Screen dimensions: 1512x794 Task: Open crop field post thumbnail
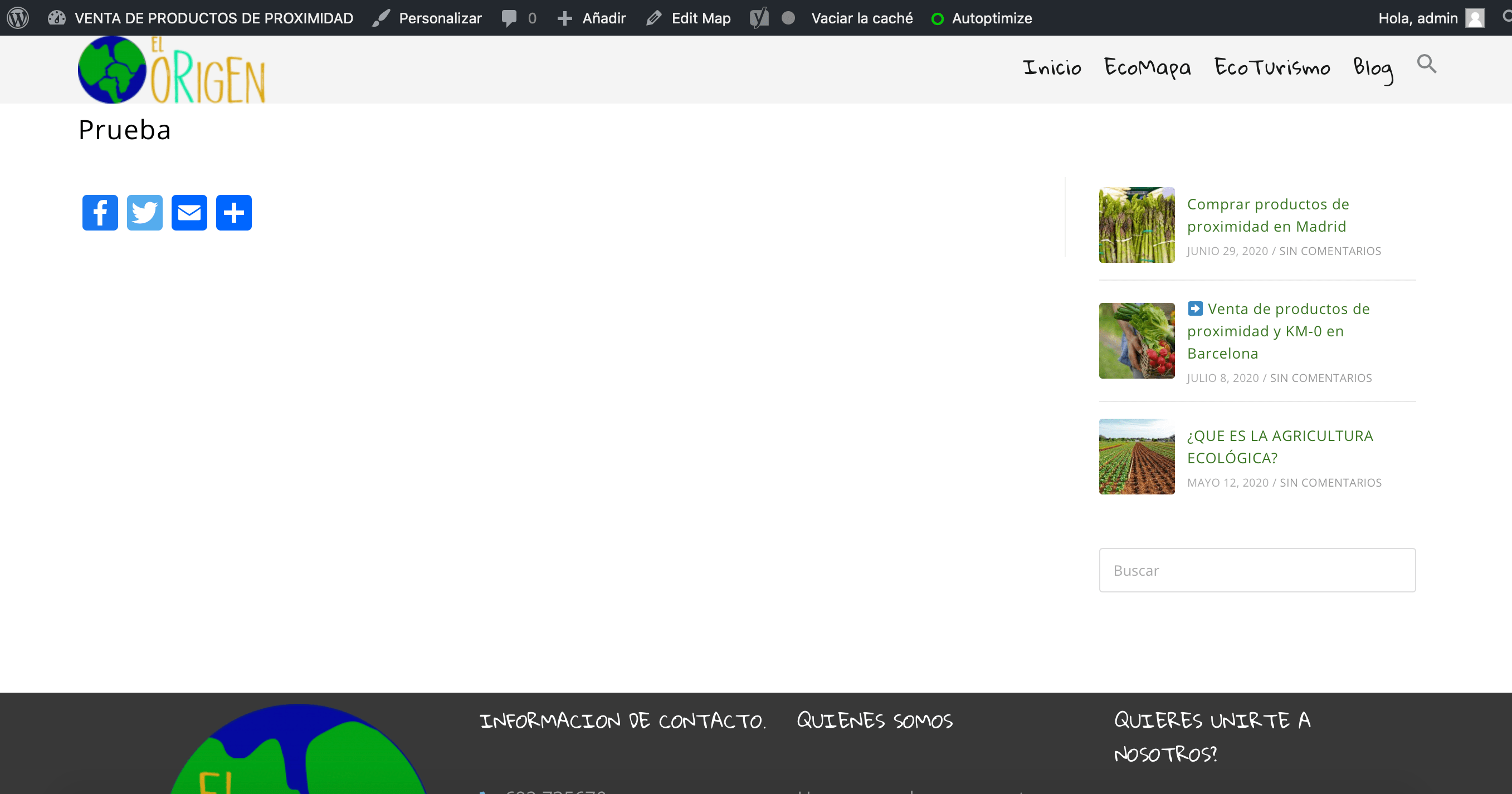click(1137, 456)
